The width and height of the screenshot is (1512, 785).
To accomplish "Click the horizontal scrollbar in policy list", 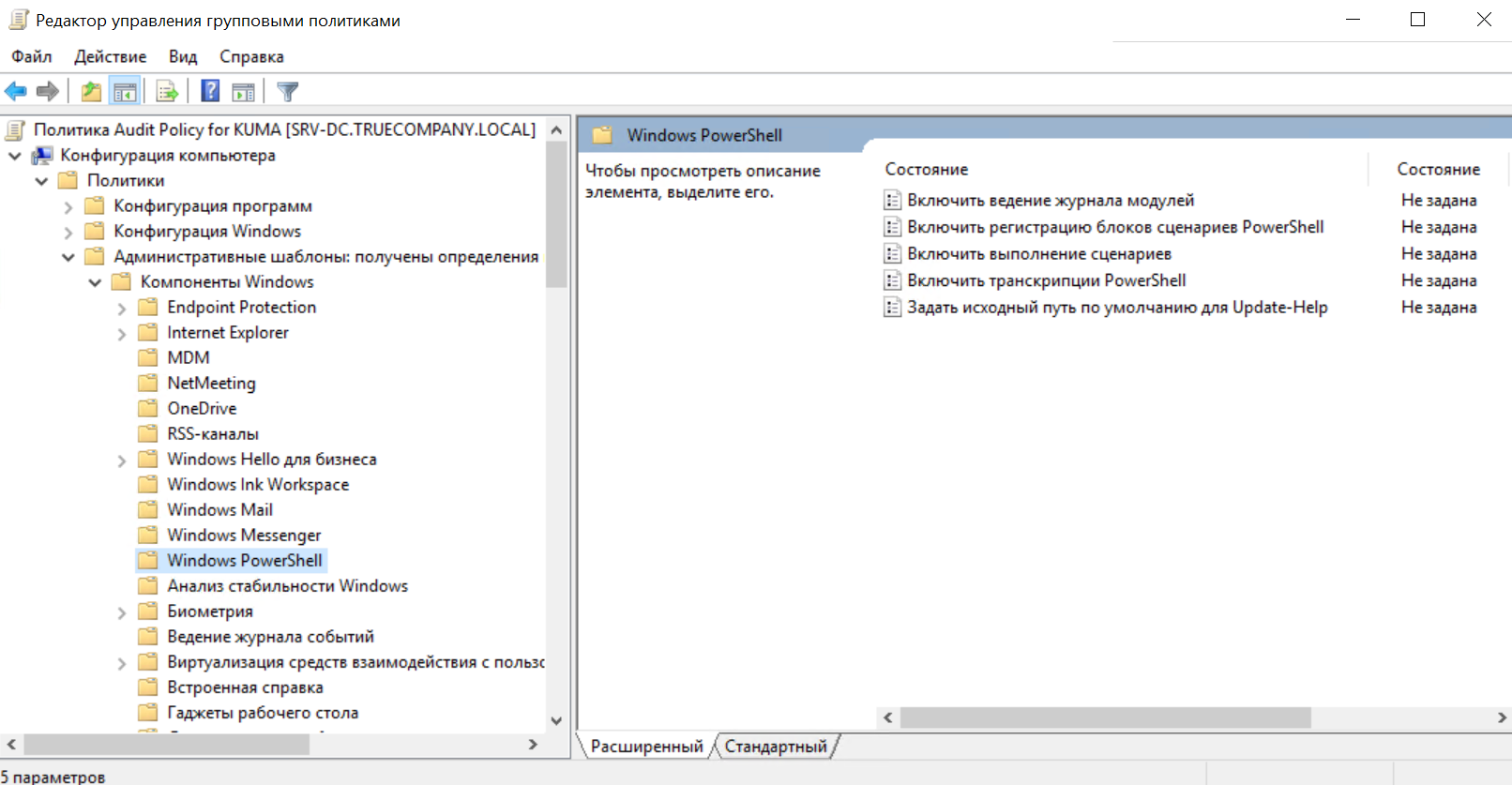I will (1104, 717).
